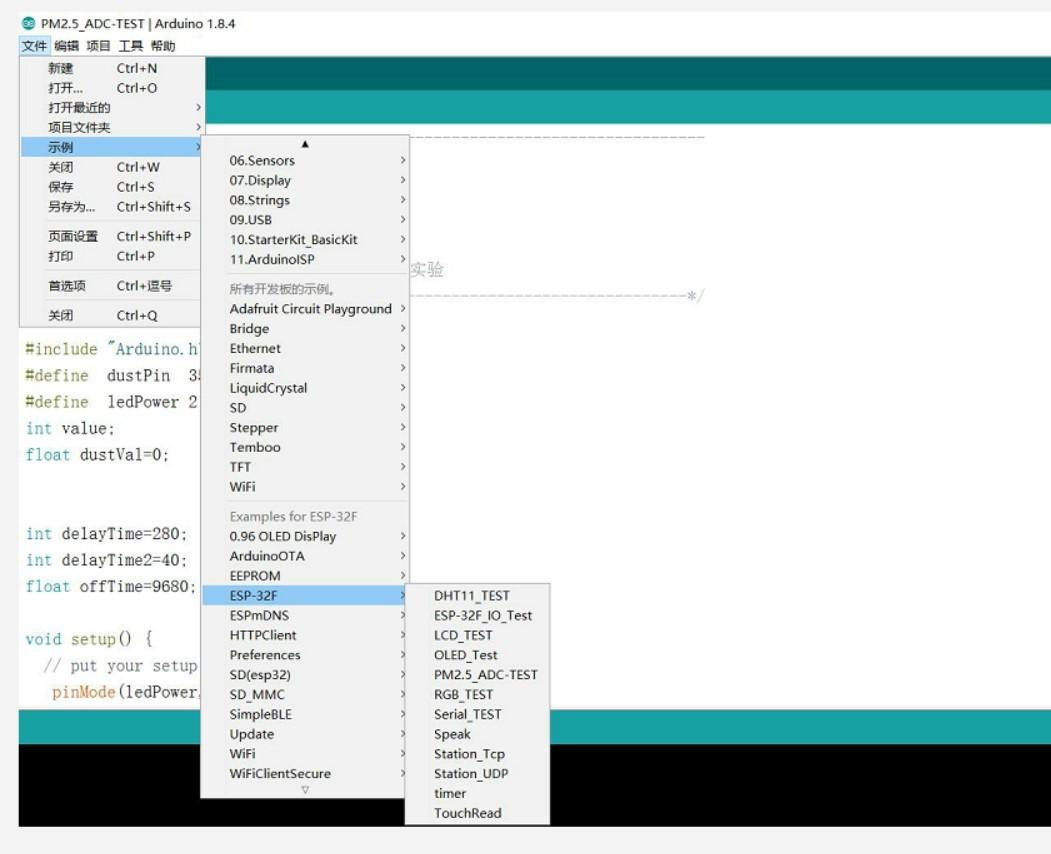
Task: Open Ethernet examples submenu
Action: [x=305, y=349]
